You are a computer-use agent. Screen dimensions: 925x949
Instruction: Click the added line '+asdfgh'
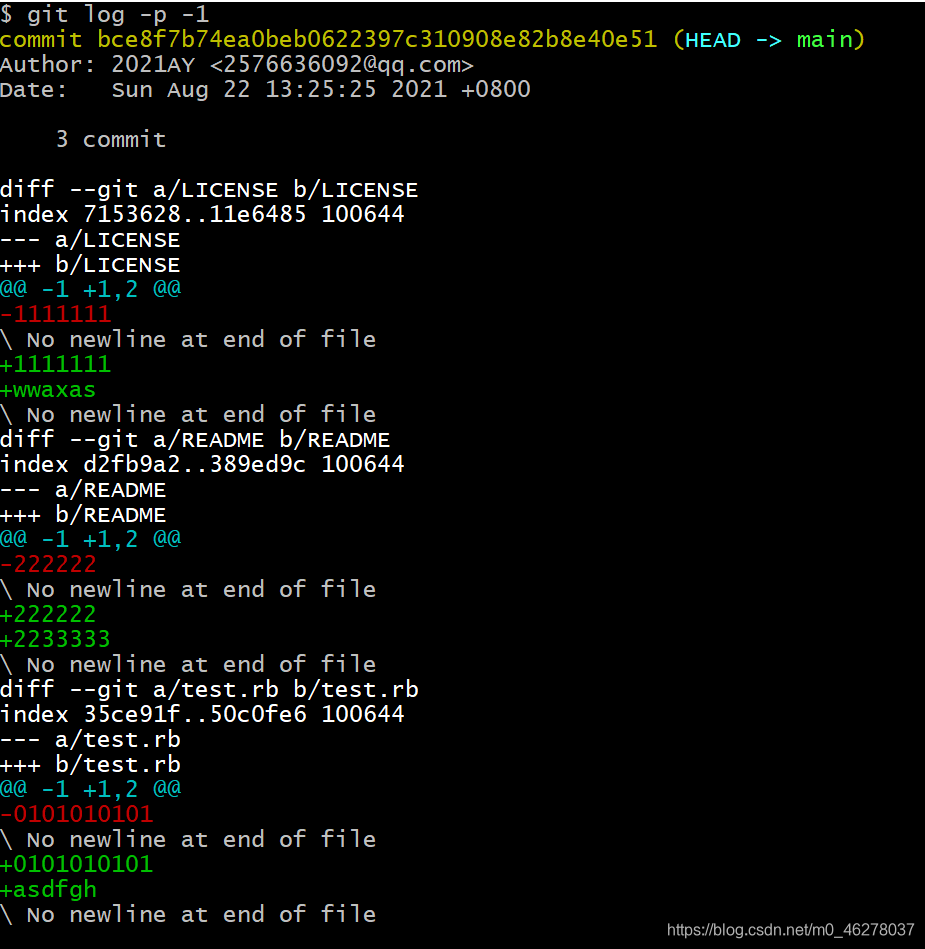pos(48,890)
